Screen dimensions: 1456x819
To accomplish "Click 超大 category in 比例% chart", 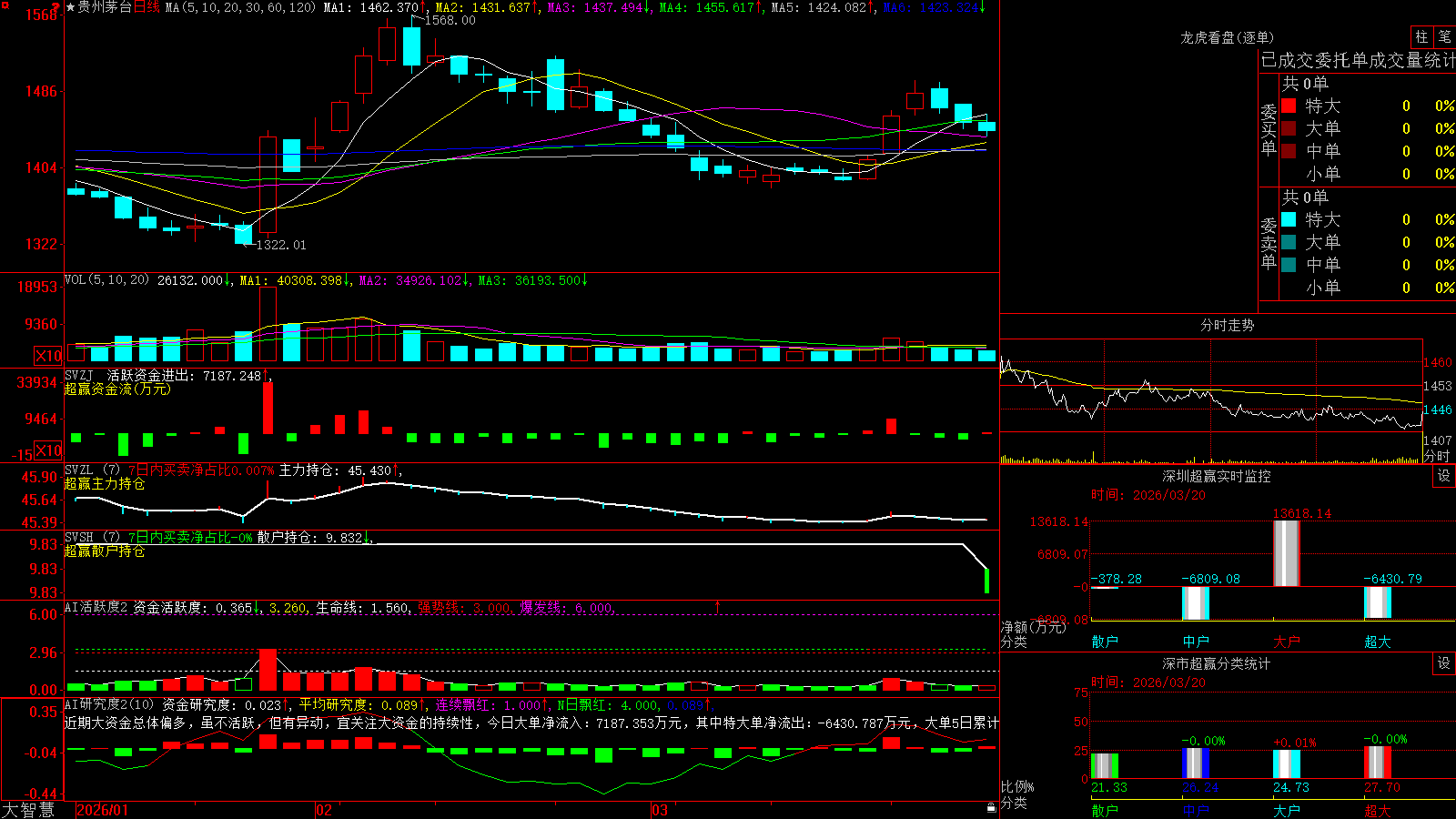I will 1378,810.
